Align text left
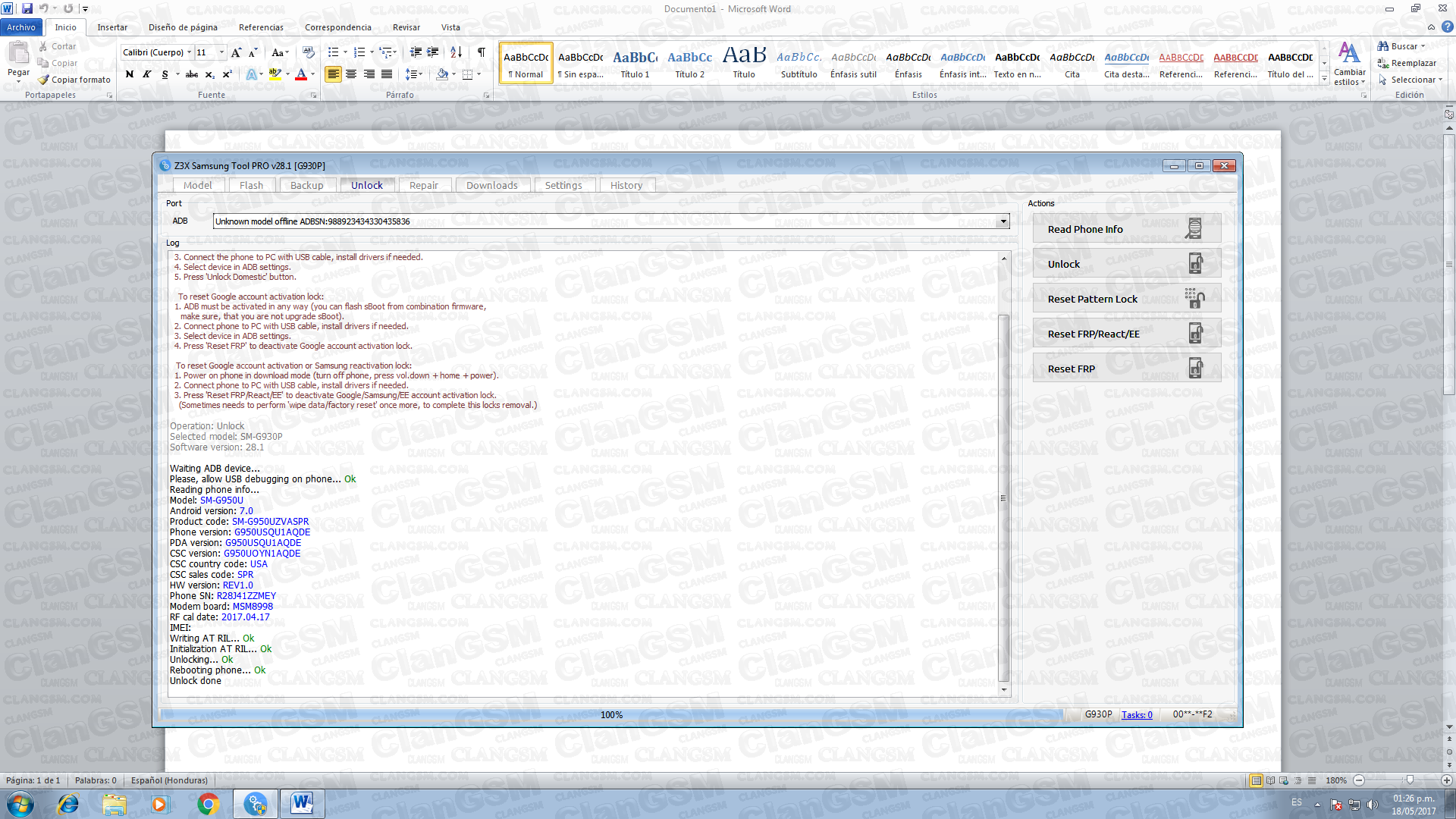The height and width of the screenshot is (819, 1456). click(x=333, y=74)
